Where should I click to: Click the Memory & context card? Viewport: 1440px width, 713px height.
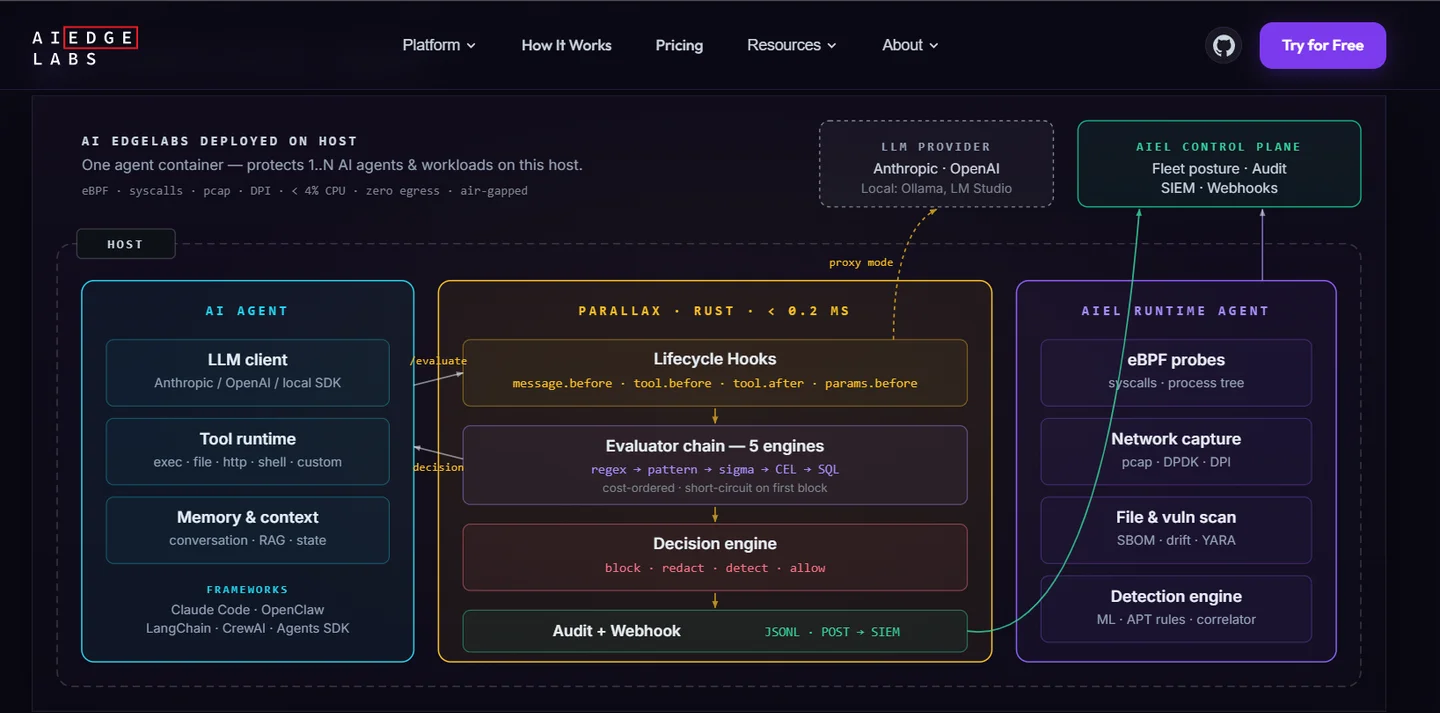[x=248, y=530]
